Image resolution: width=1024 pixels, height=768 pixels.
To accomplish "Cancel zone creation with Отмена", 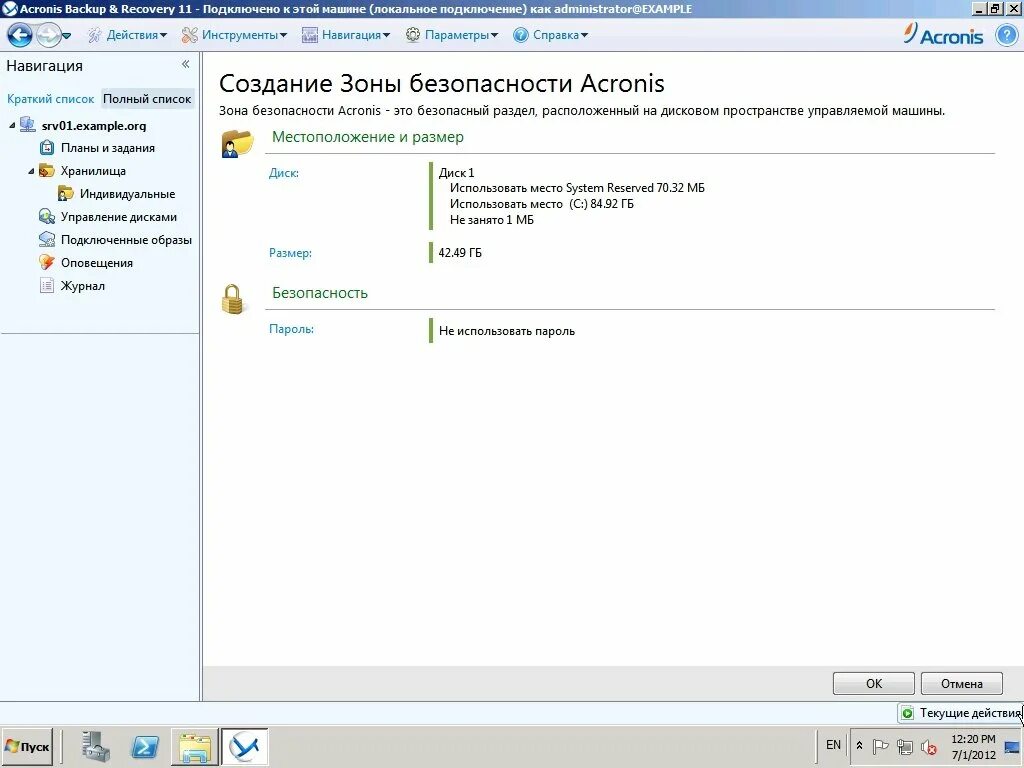I will pyautogui.click(x=961, y=683).
